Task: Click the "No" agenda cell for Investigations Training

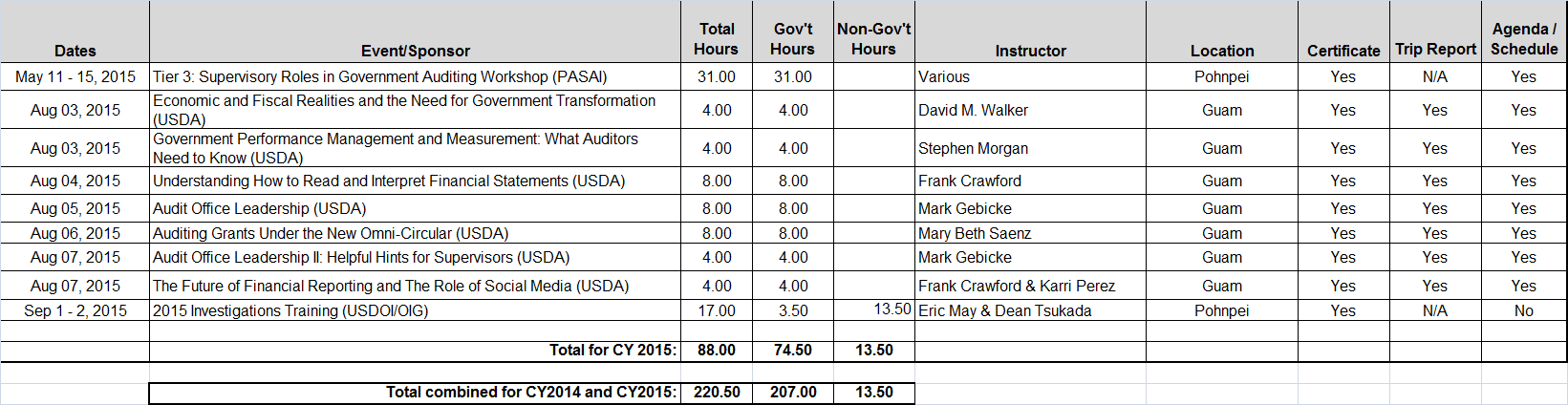Action: click(x=1524, y=310)
